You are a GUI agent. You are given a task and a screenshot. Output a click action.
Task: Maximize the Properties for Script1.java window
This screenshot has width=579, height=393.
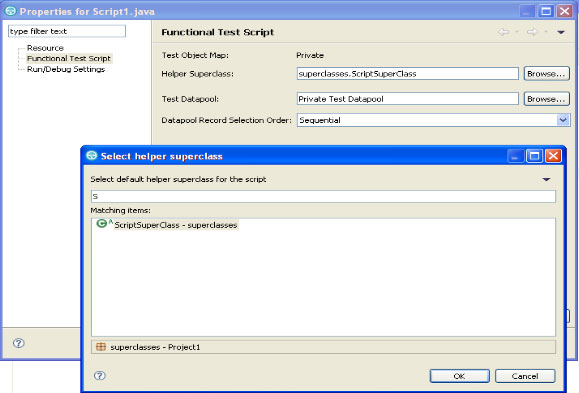(546, 11)
